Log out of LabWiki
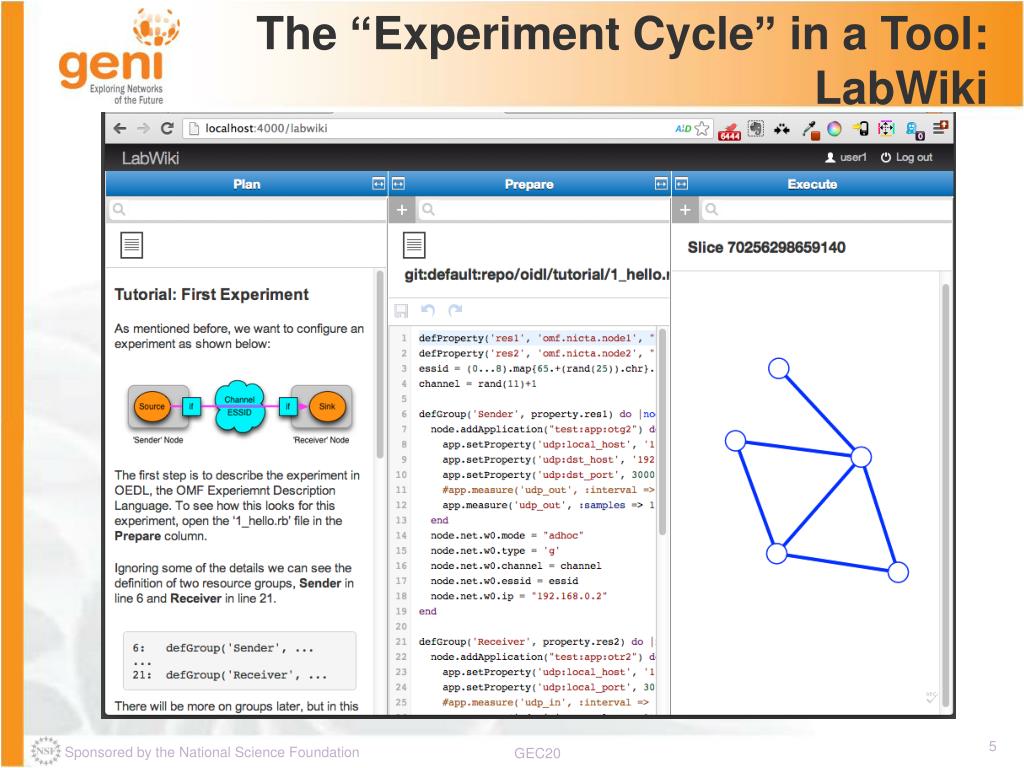 [906, 157]
